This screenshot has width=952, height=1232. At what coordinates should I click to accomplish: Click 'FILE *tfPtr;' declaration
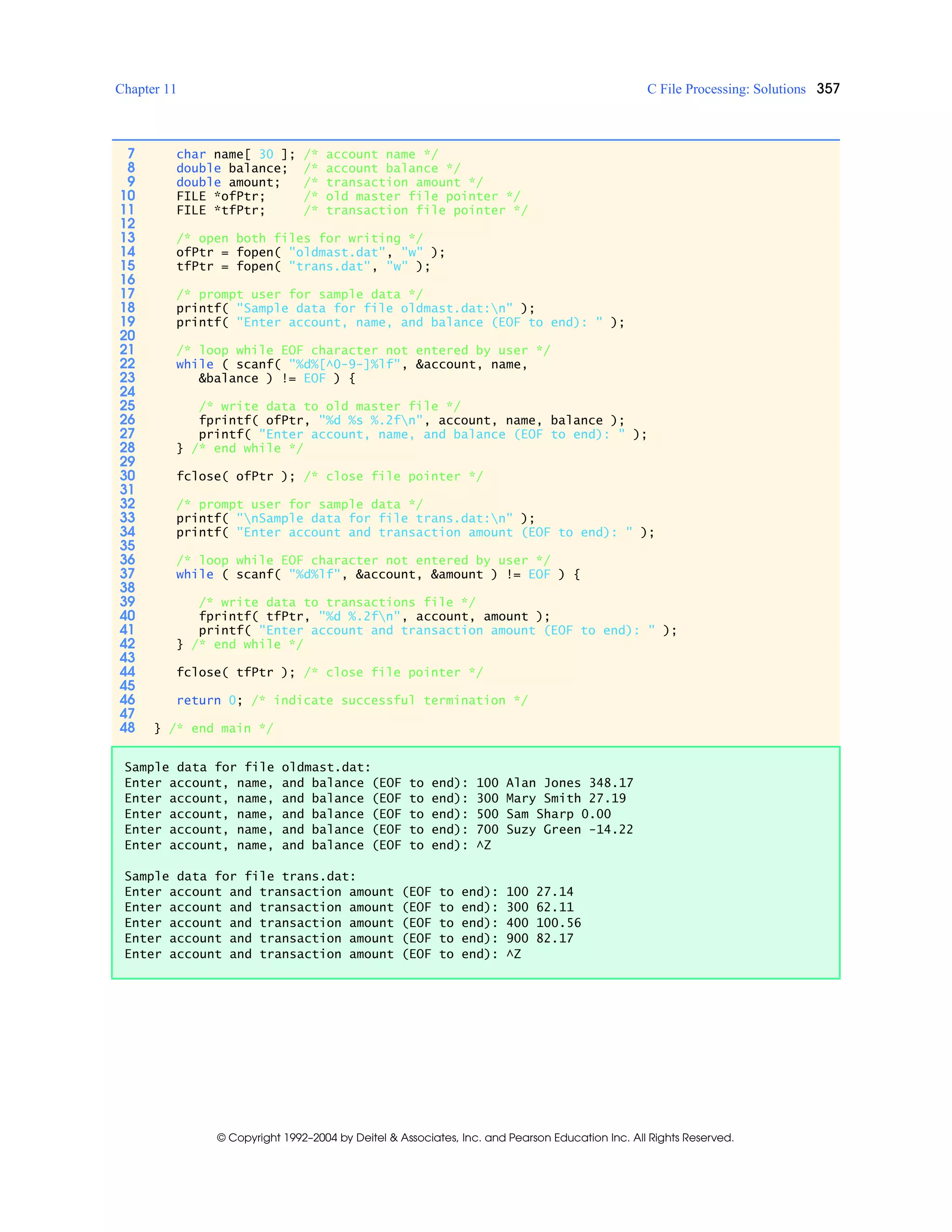(x=220, y=211)
